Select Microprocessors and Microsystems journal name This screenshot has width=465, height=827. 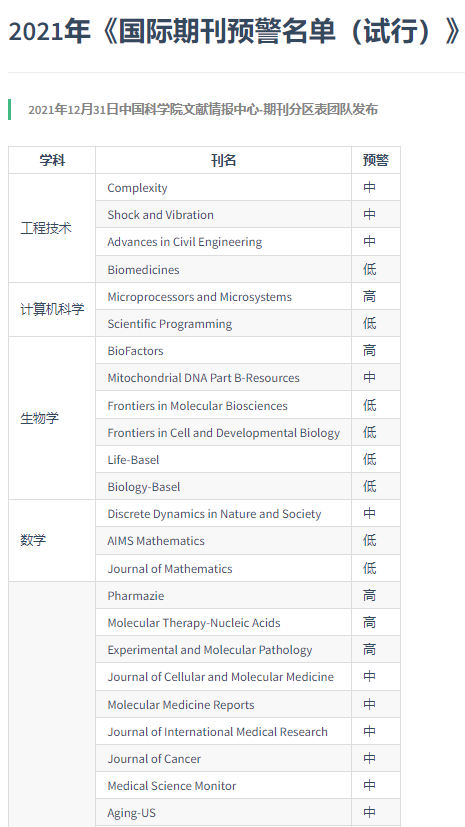coord(199,297)
